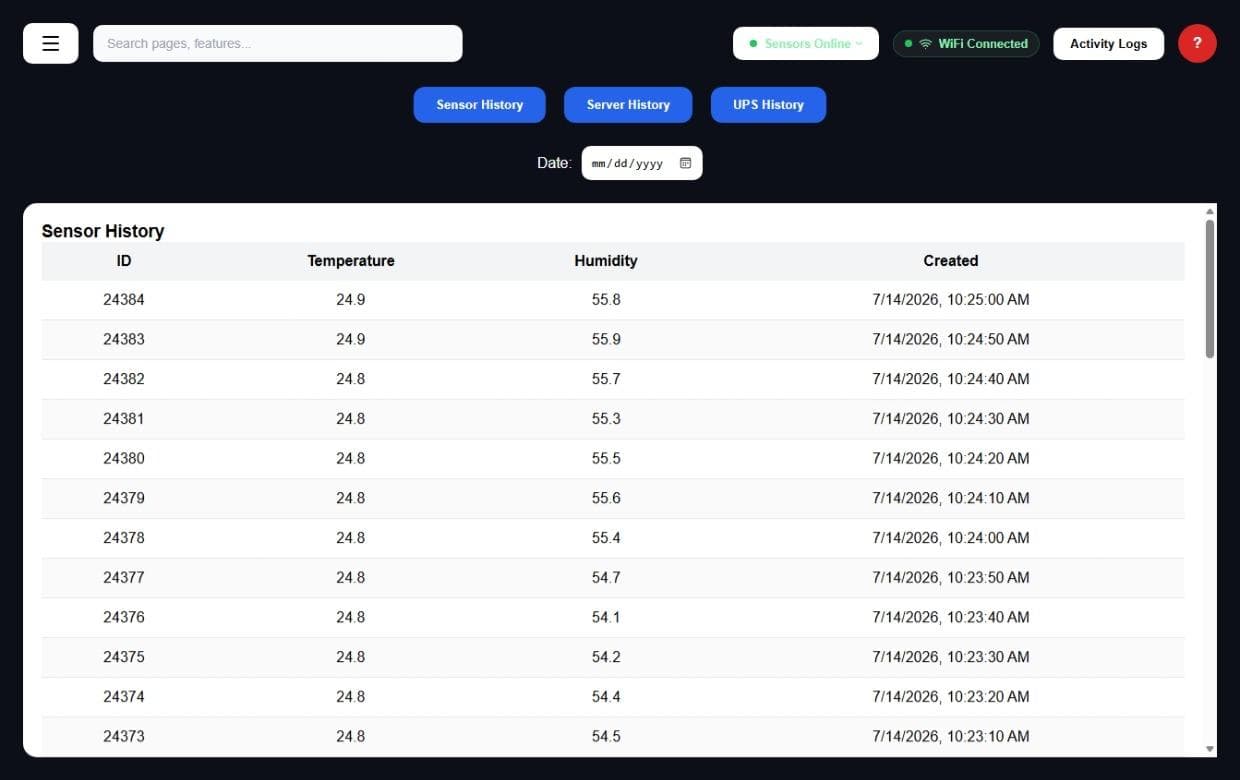The image size is (1240, 780).
Task: Click humidity value 54.7
Action: point(606,578)
